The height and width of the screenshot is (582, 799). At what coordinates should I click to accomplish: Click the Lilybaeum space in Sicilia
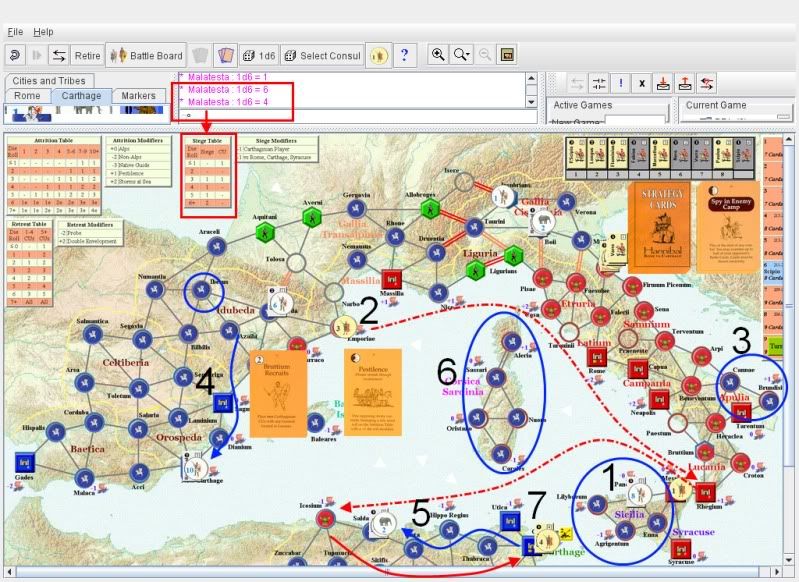point(596,505)
